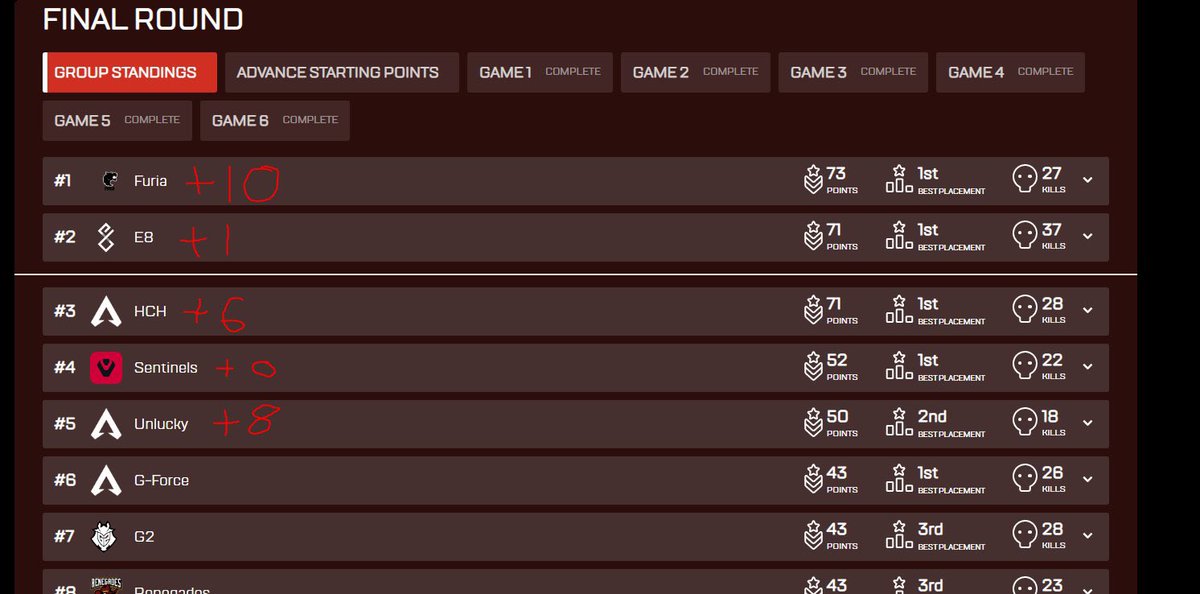1200x594 pixels.
Task: Click the Sentinels team logo
Action: click(x=107, y=367)
